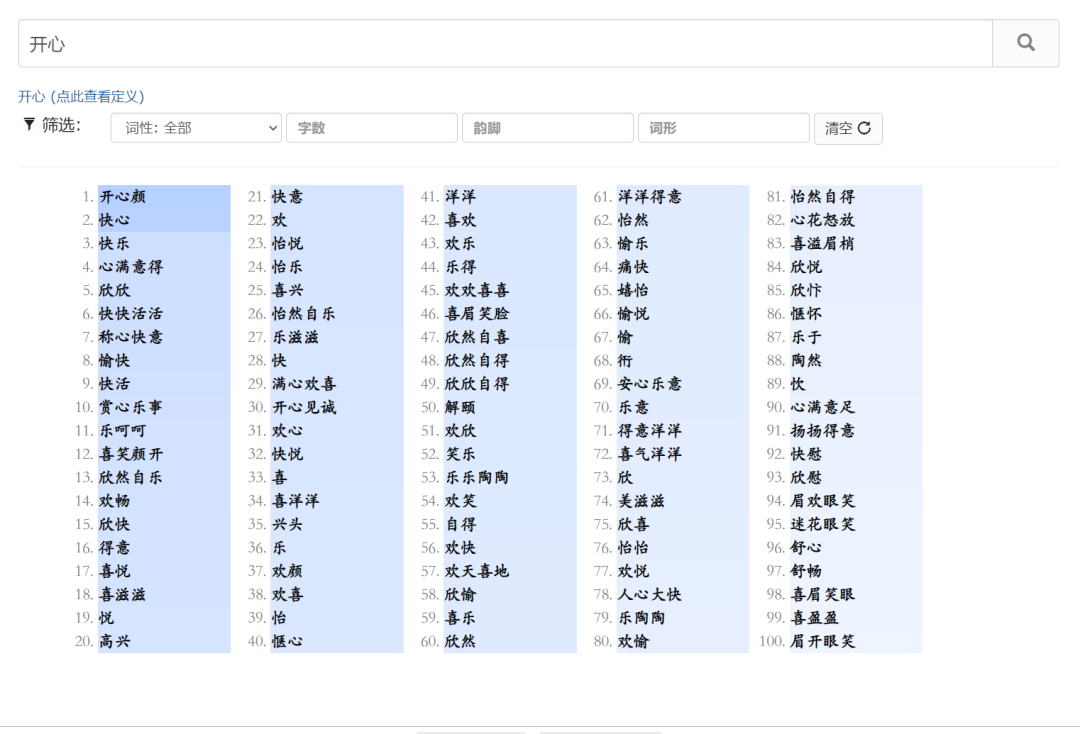Select the word 扬扬得意
The width and height of the screenshot is (1080, 734).
tap(822, 431)
